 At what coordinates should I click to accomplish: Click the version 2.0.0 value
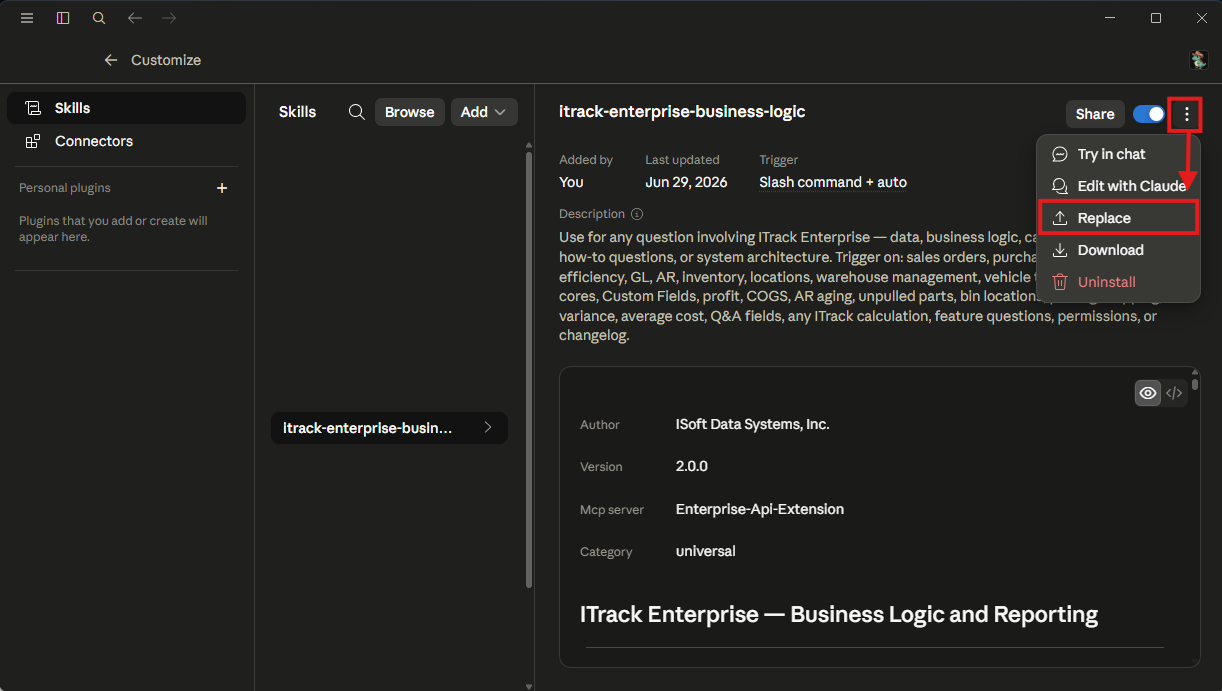(x=692, y=466)
